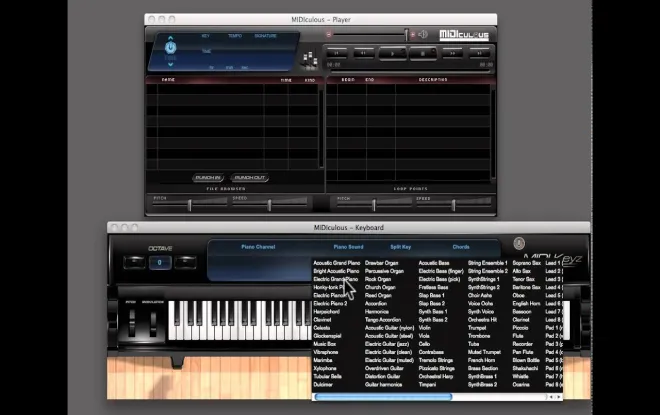Viewport: 660px width, 415px height.
Task: Select the Chords tab
Action: pyautogui.click(x=461, y=247)
